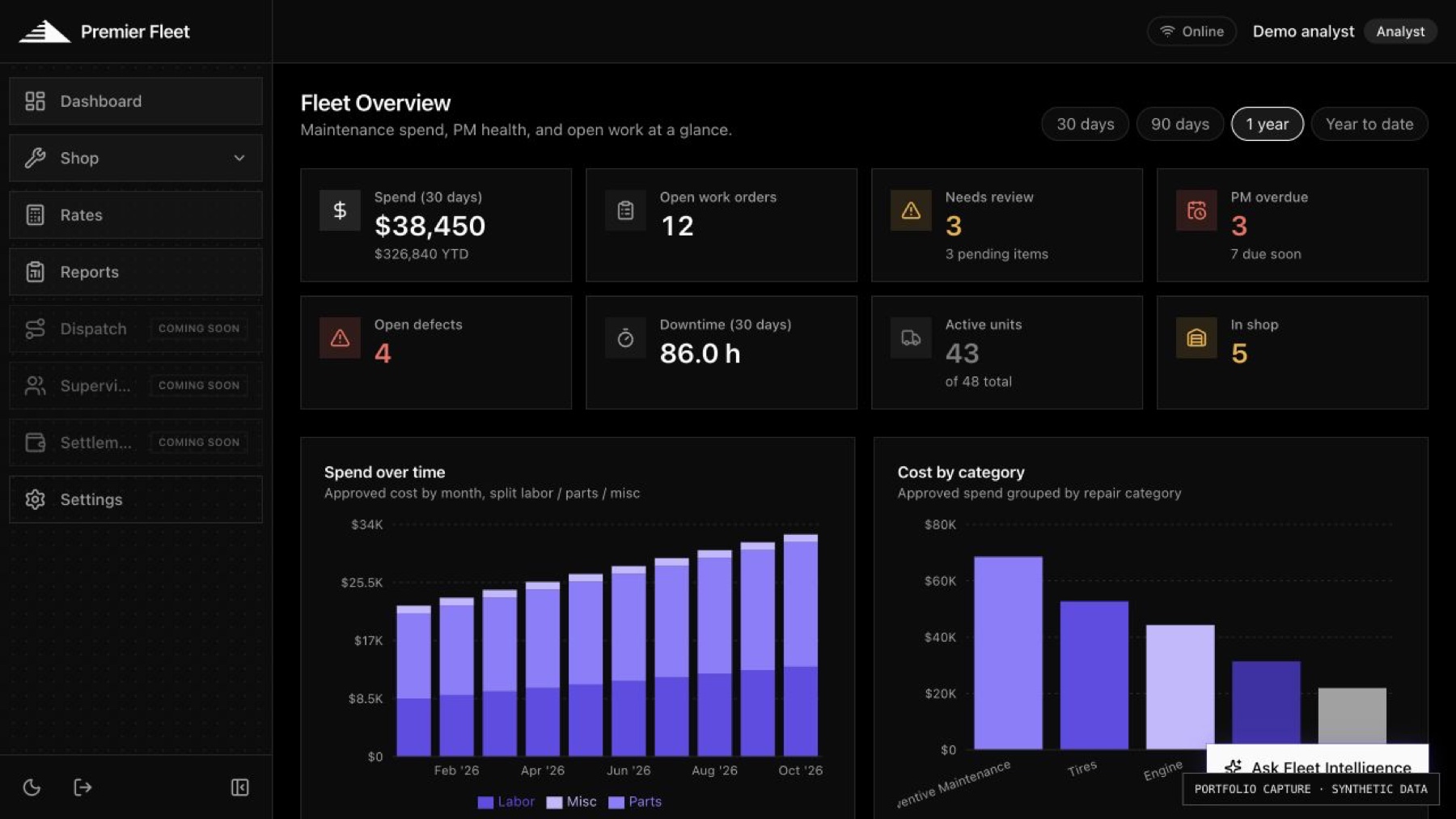Click the alert icon on Open defects
Image resolution: width=1456 pixels, height=819 pixels.
(340, 338)
